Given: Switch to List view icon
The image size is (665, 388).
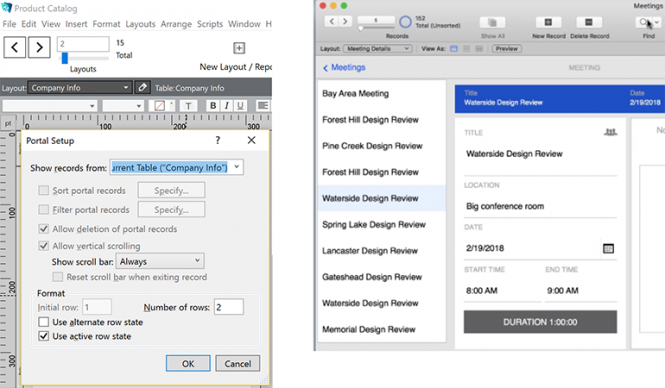Looking at the screenshot, I should coord(467,49).
